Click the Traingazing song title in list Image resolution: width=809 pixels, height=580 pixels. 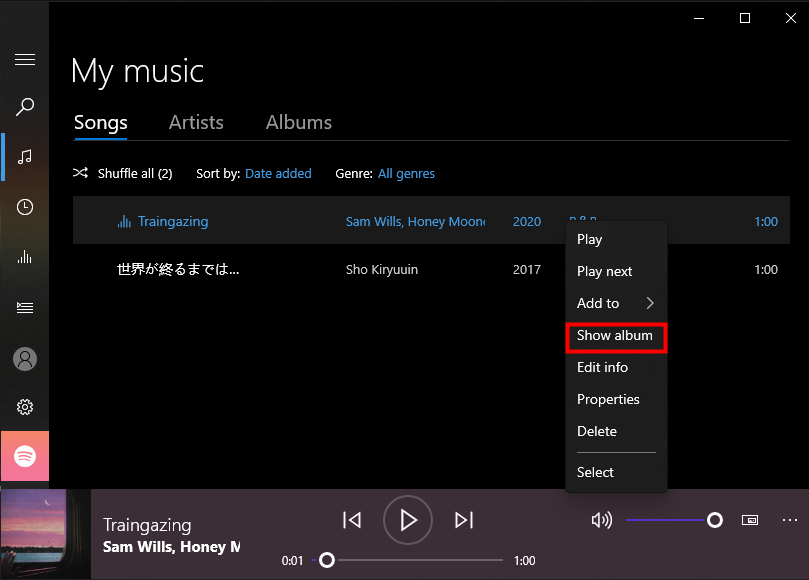pyautogui.click(x=173, y=221)
